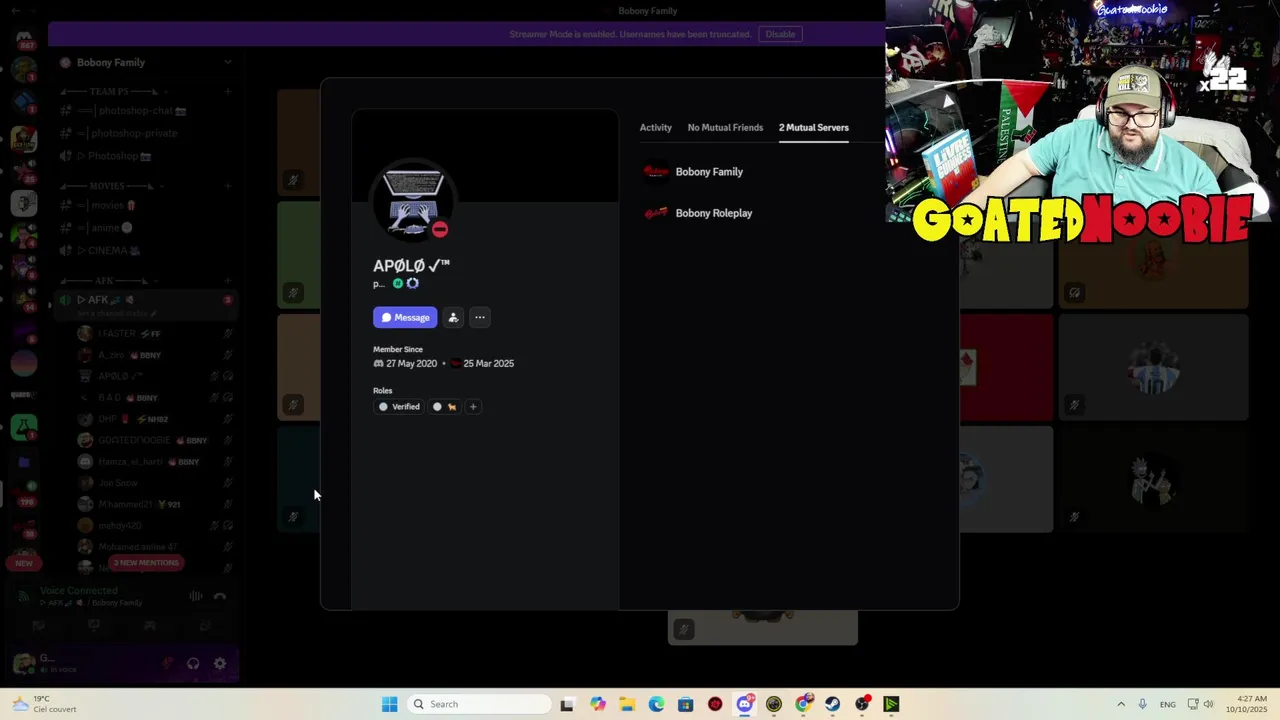Toggle deafen headphones icon
The height and width of the screenshot is (720, 1280).
pos(193,664)
